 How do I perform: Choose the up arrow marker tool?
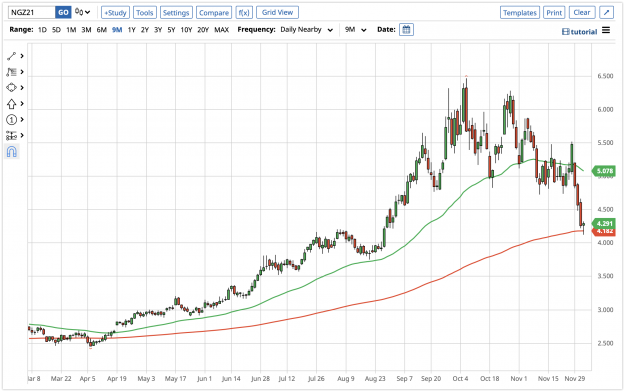click(x=12, y=104)
